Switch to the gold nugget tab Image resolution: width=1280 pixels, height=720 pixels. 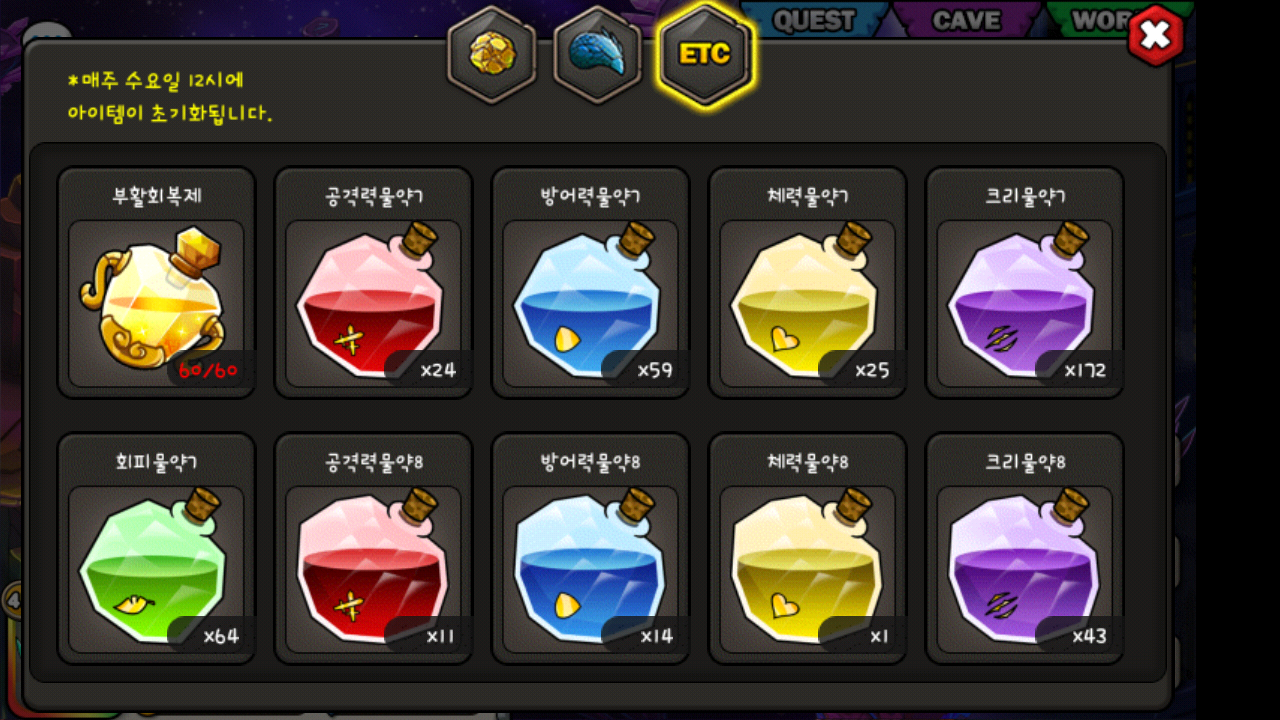pyautogui.click(x=492, y=54)
